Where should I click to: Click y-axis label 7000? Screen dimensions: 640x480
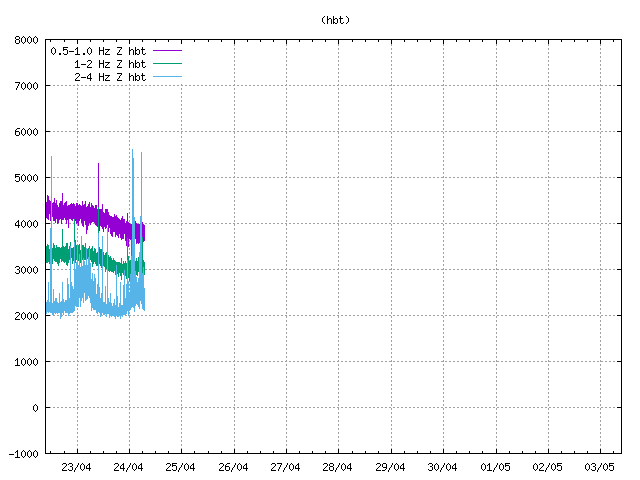[26, 86]
